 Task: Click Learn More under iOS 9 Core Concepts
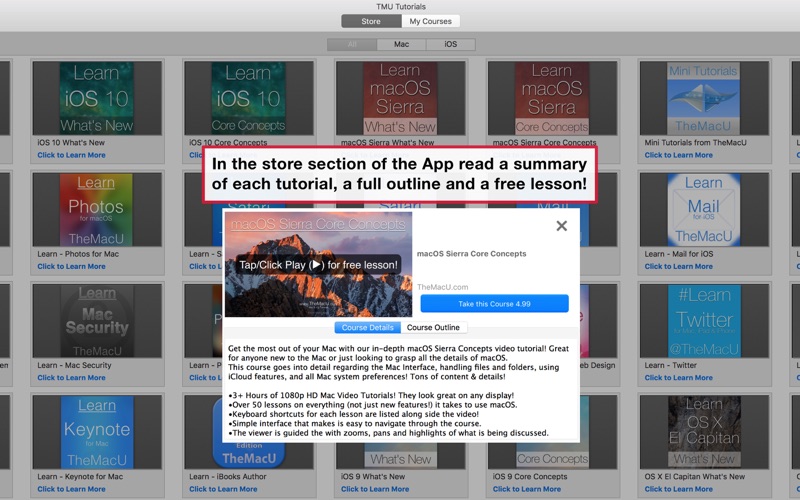pyautogui.click(x=527, y=489)
